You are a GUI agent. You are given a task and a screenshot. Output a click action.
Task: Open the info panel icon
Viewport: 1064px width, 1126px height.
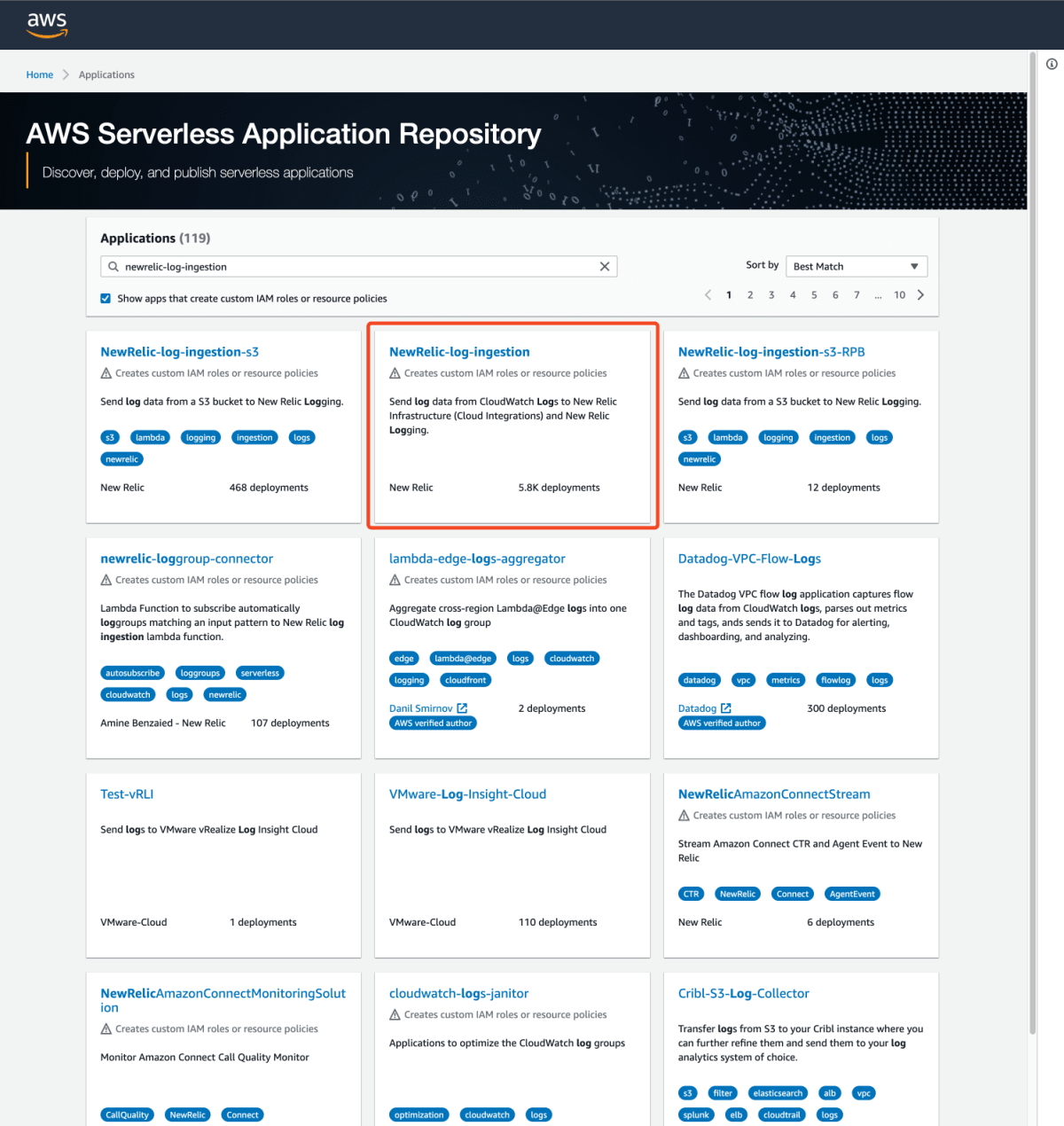point(1052,64)
